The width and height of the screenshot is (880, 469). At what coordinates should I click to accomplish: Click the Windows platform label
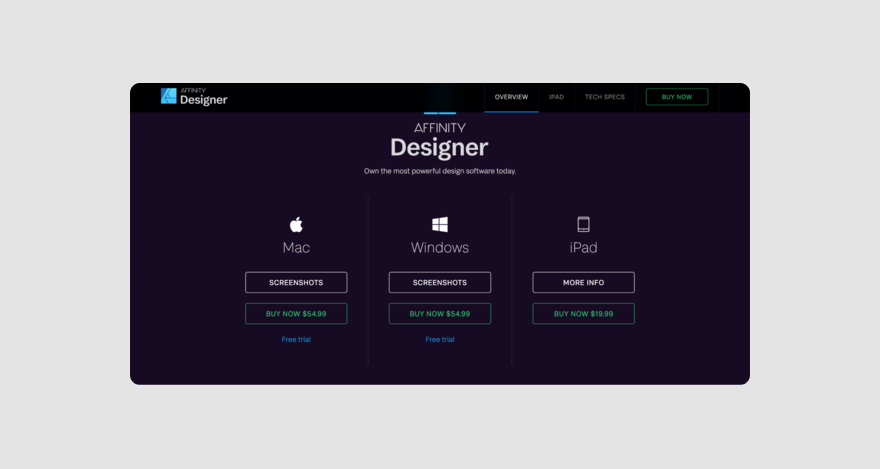click(440, 247)
